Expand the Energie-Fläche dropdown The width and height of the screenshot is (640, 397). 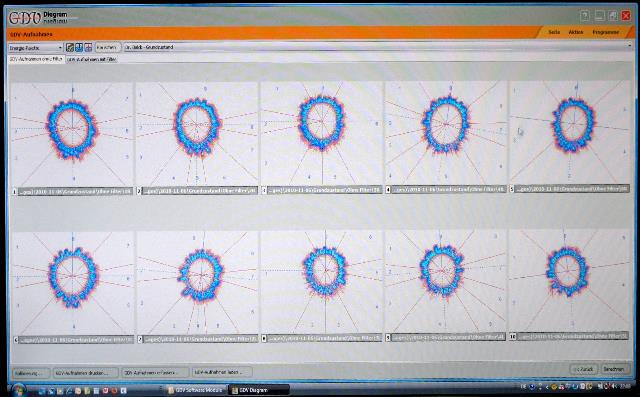(36, 48)
